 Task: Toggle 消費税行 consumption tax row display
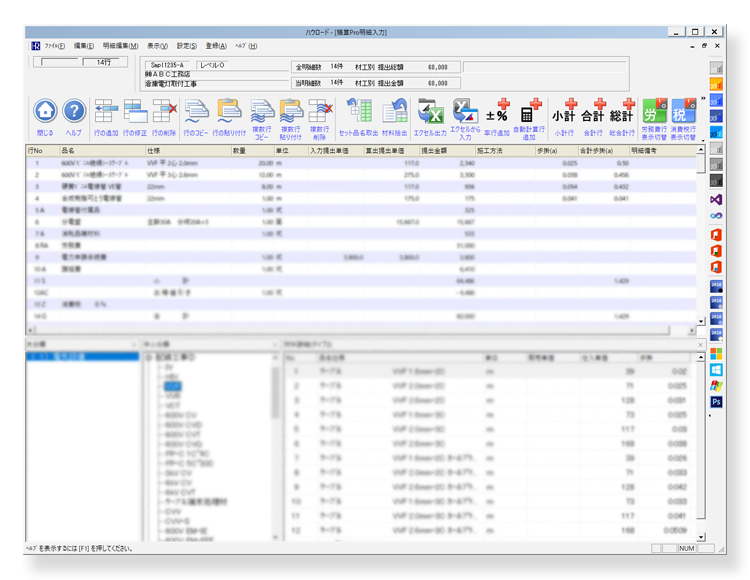684,111
